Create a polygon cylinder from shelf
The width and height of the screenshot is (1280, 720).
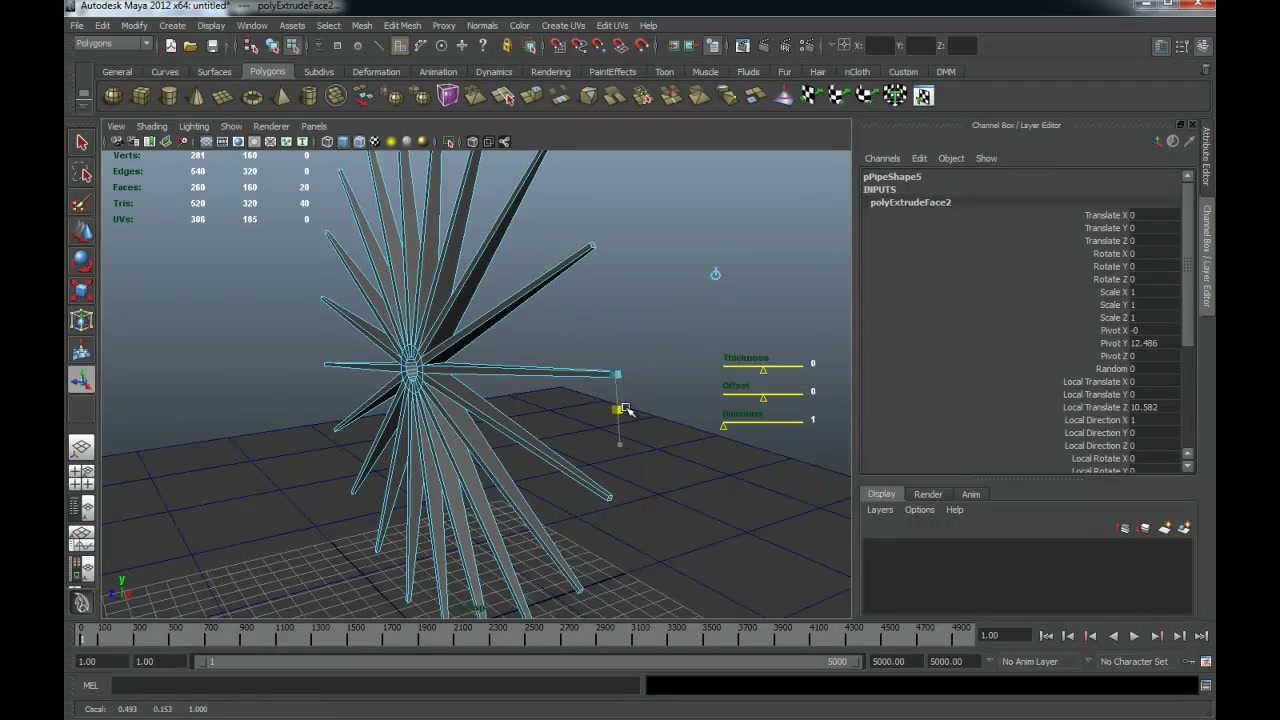[x=169, y=96]
